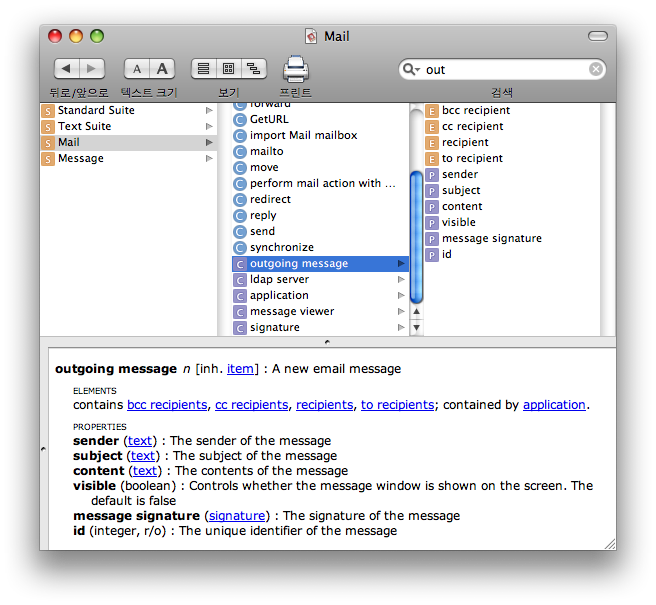Select the Standard Suite row
This screenshot has width=656, height=605.
pos(128,110)
